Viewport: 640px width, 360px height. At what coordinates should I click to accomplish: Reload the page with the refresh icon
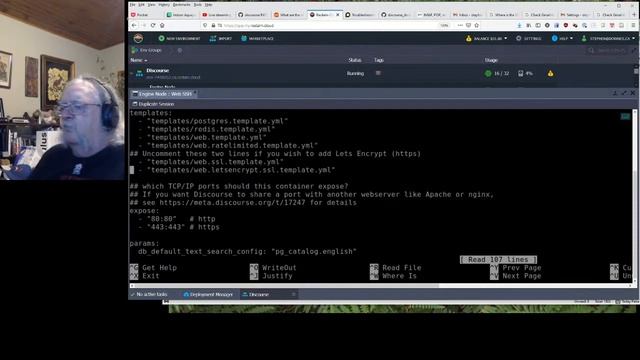pyautogui.click(x=153, y=25)
